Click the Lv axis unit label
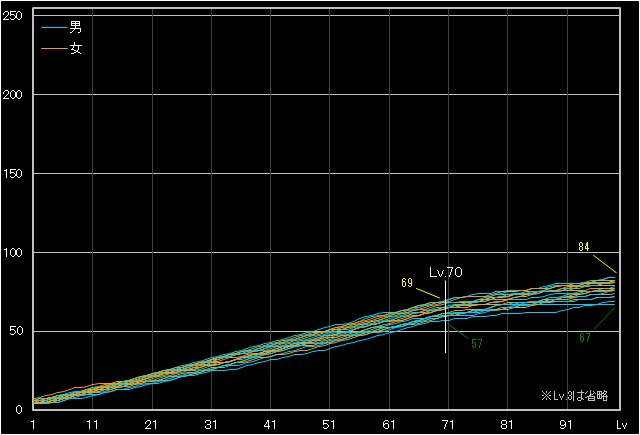The image size is (640, 435). click(622, 425)
